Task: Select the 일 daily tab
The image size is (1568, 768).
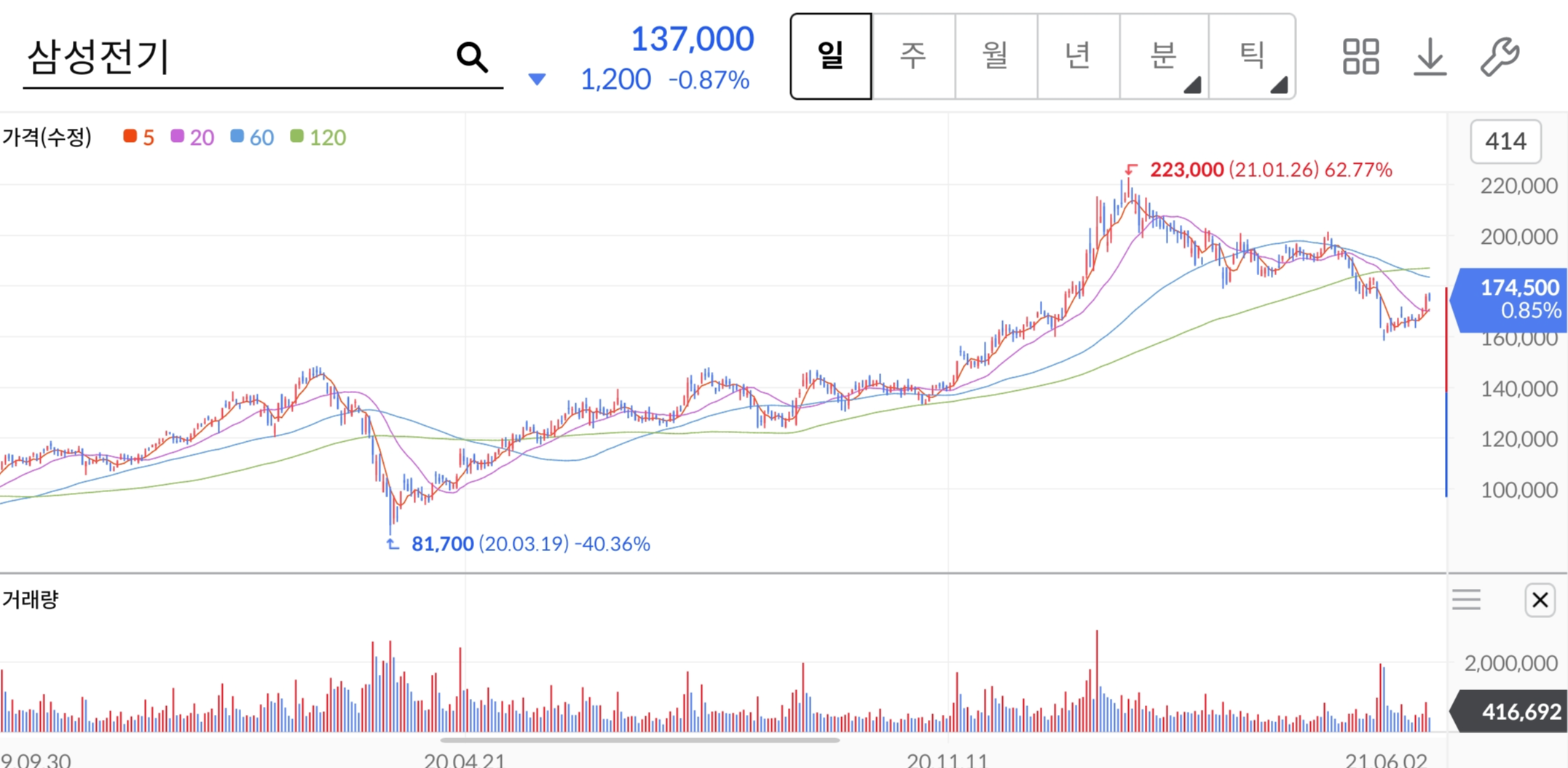Action: coord(831,56)
